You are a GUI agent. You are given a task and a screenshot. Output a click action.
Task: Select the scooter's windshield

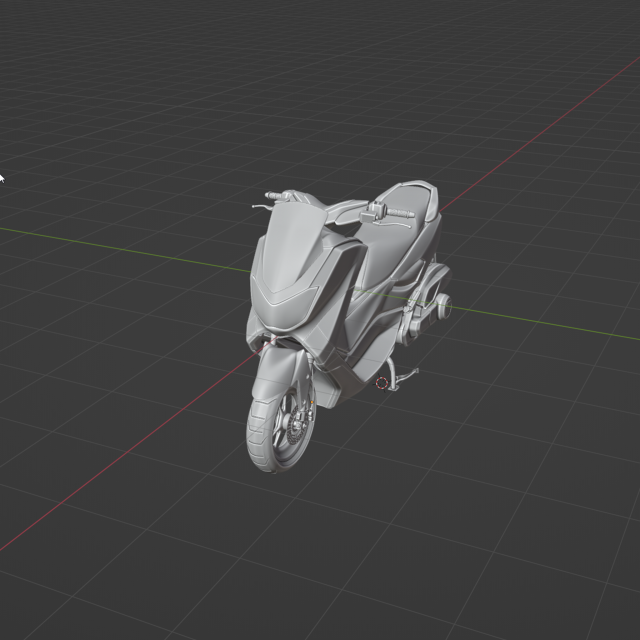point(294,245)
